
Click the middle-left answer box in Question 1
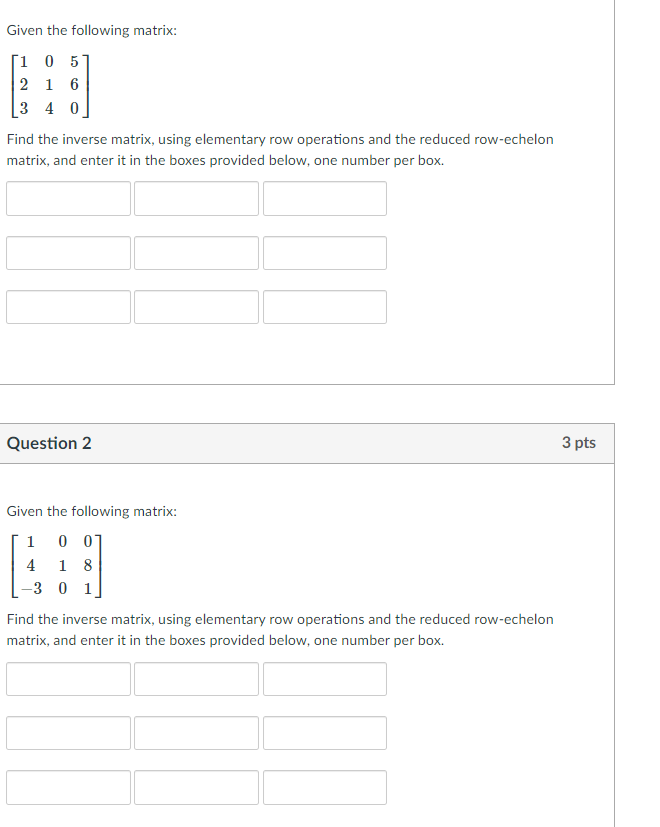68,252
